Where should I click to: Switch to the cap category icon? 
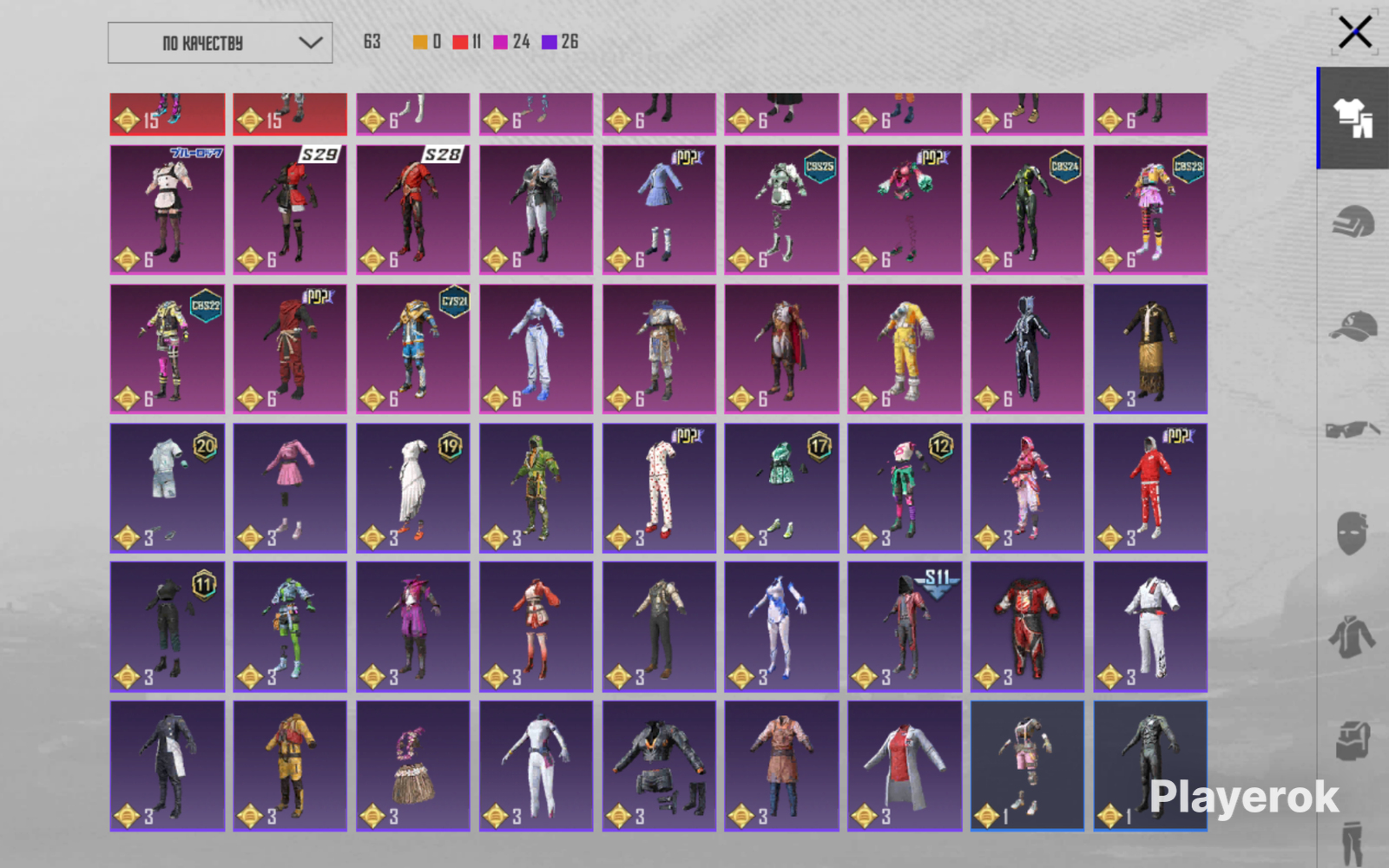pos(1353,326)
